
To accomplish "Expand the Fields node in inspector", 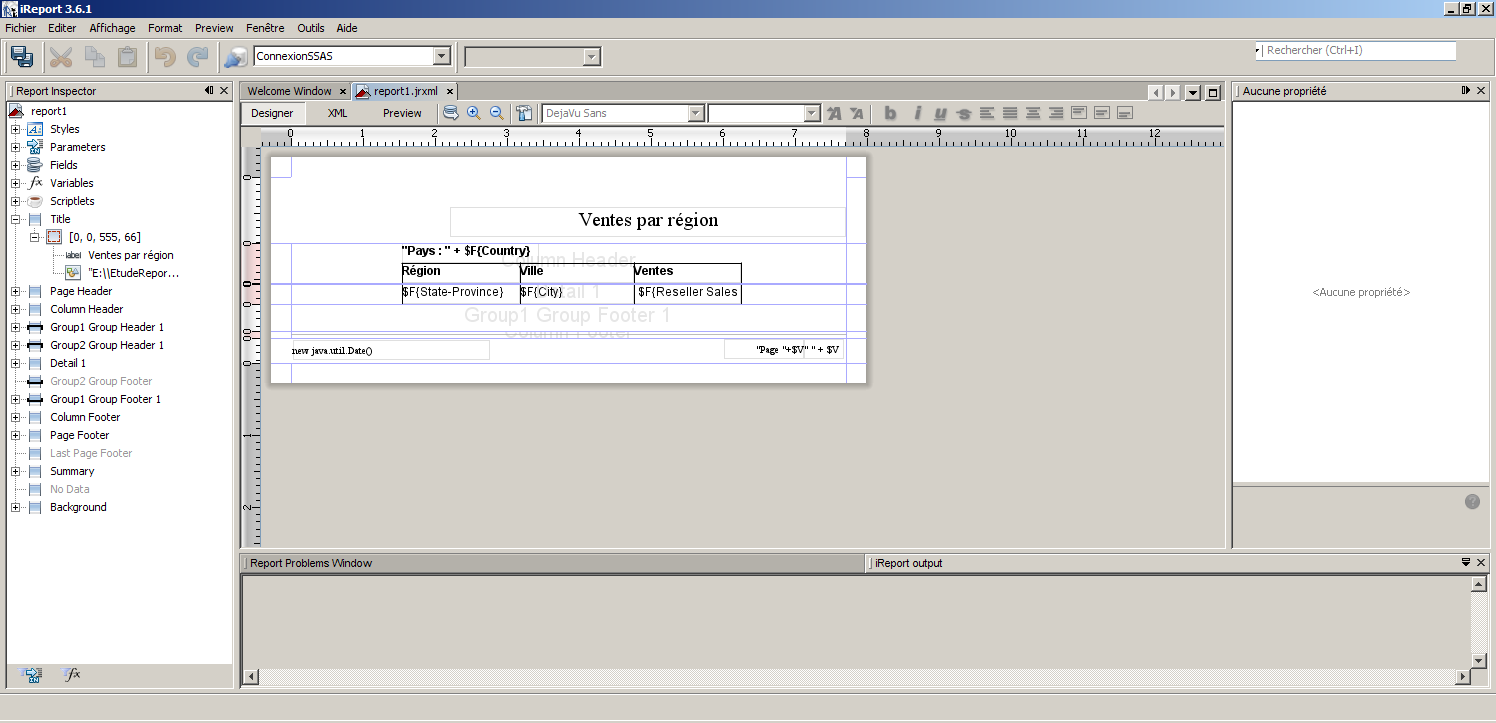I will [x=15, y=165].
